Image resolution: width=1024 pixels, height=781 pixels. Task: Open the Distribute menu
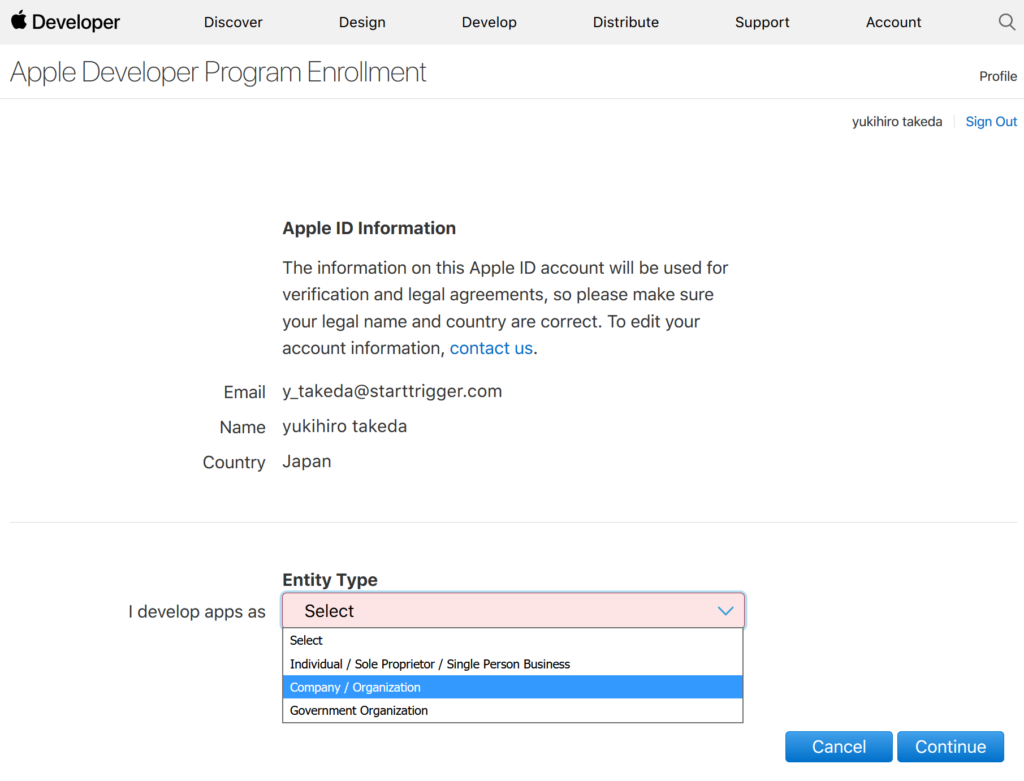(x=626, y=22)
